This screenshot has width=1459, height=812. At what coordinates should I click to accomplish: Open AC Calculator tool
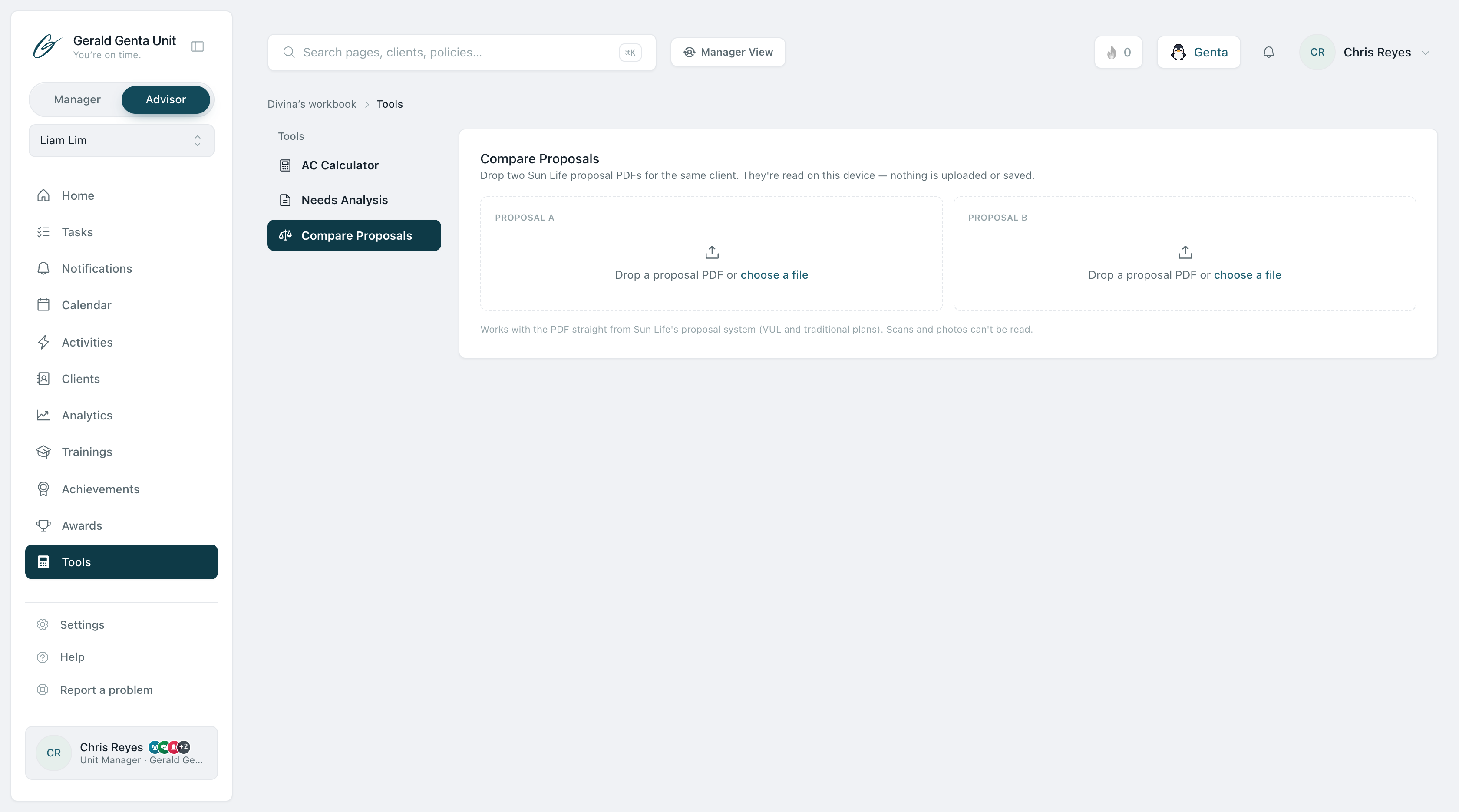click(354, 165)
